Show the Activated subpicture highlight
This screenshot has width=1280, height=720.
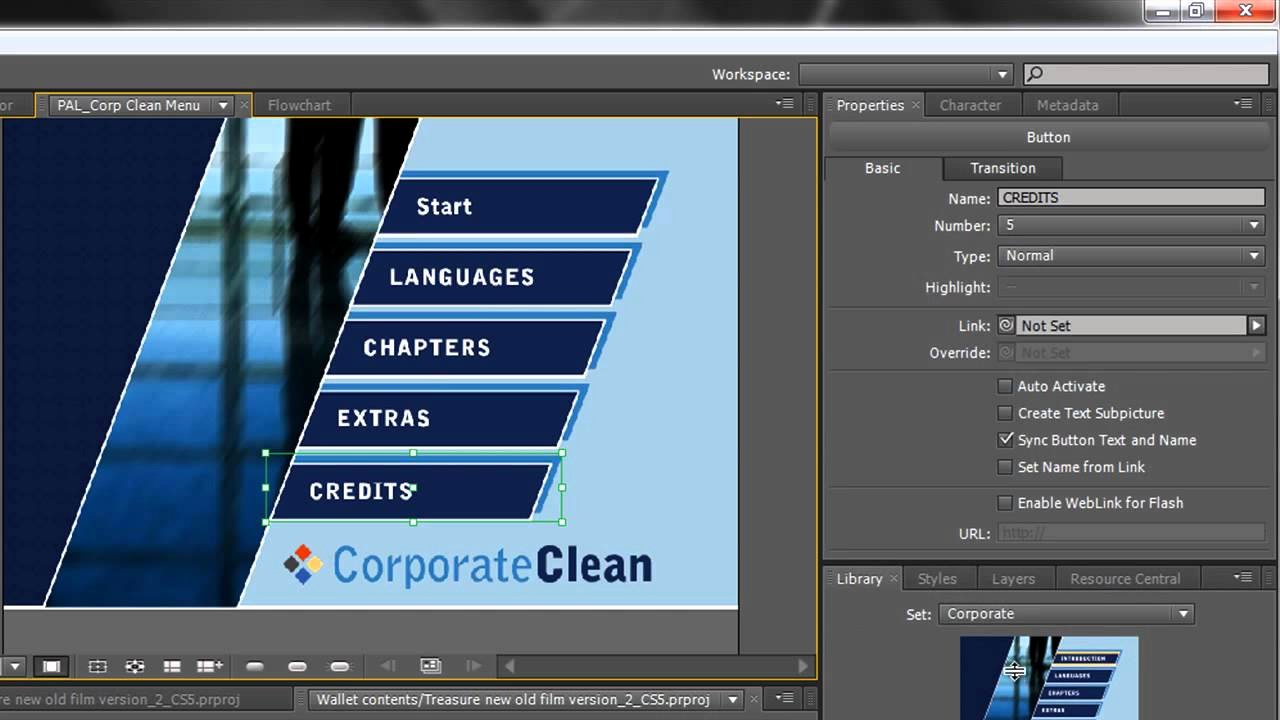point(339,666)
